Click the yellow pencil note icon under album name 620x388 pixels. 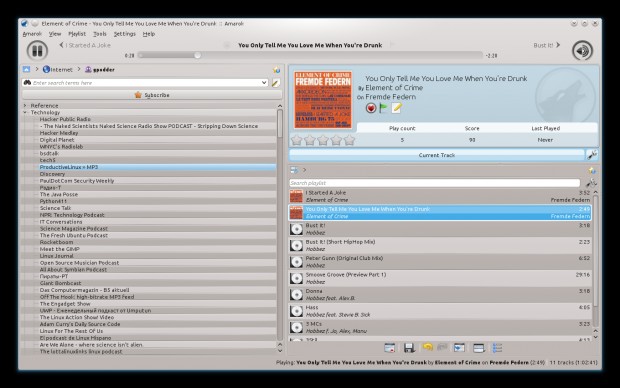pos(396,108)
